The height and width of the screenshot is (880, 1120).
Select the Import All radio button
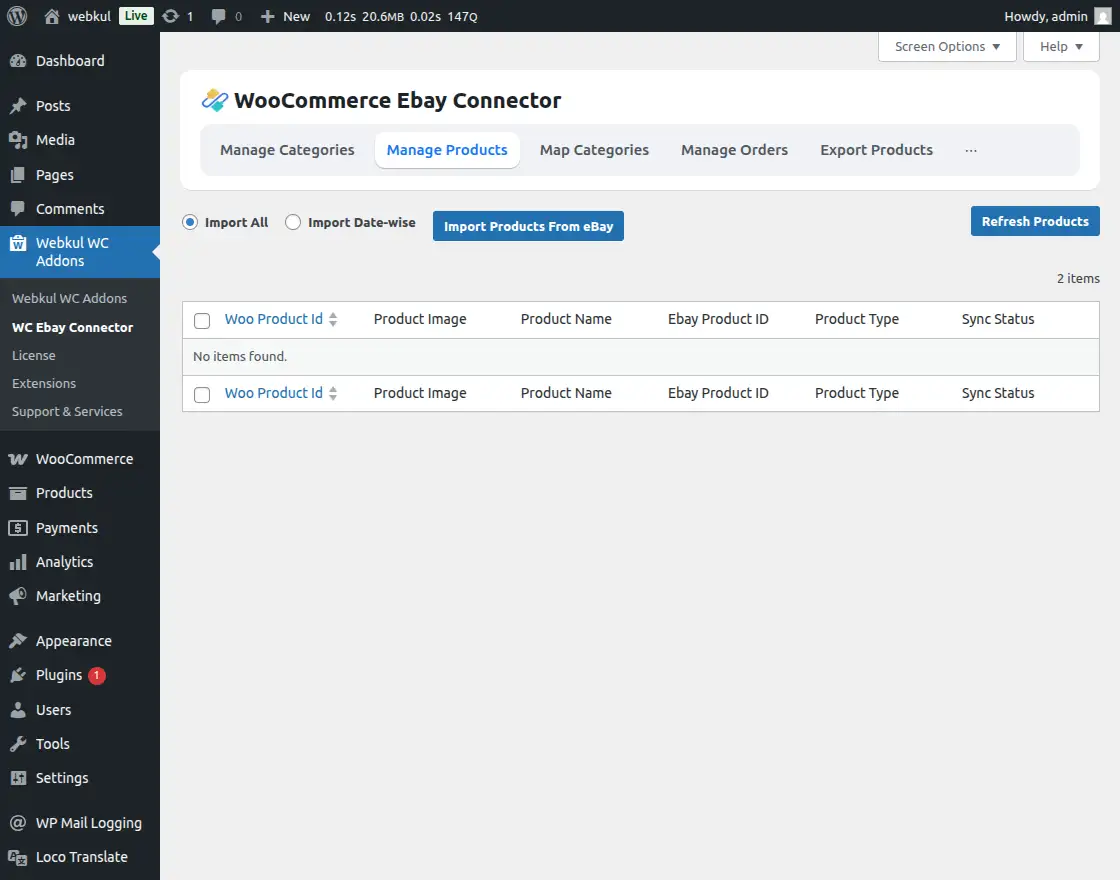pyautogui.click(x=190, y=222)
